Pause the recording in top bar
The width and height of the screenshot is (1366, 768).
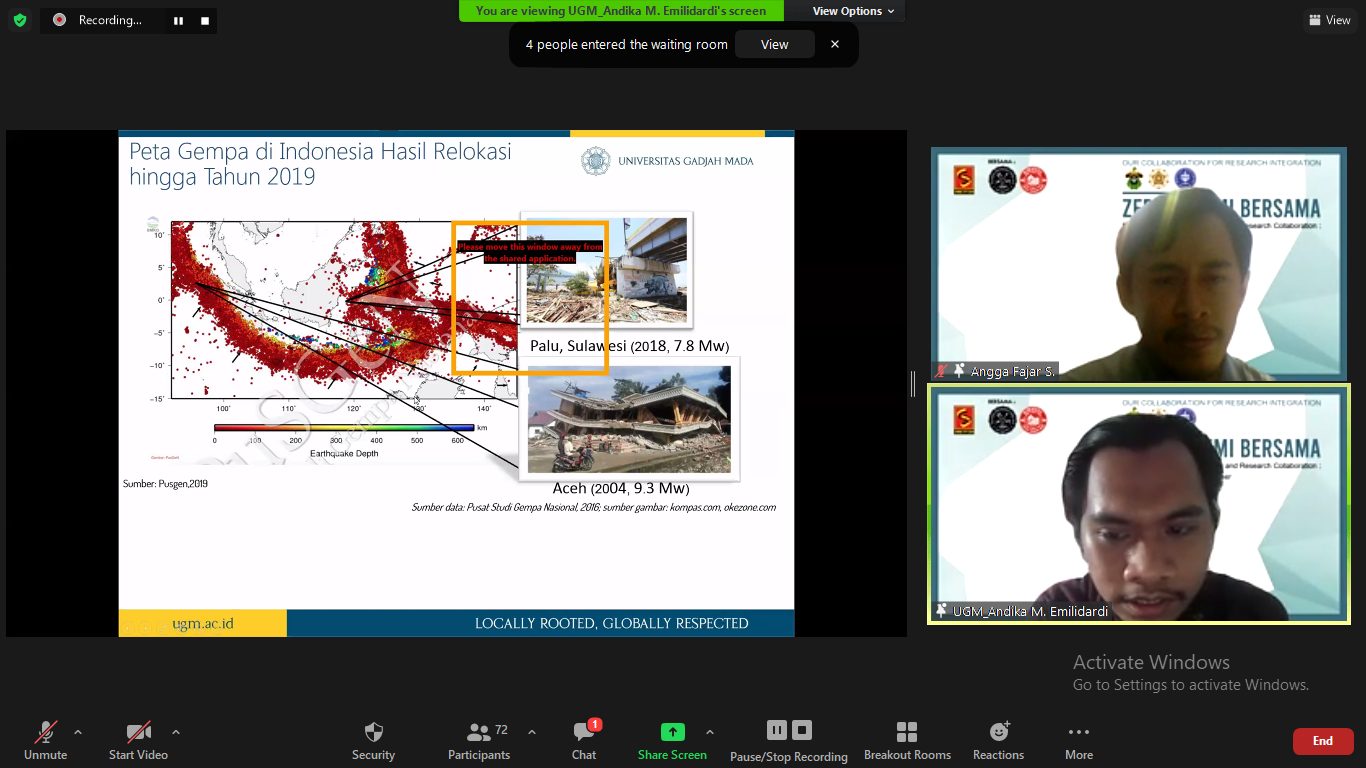[x=178, y=20]
